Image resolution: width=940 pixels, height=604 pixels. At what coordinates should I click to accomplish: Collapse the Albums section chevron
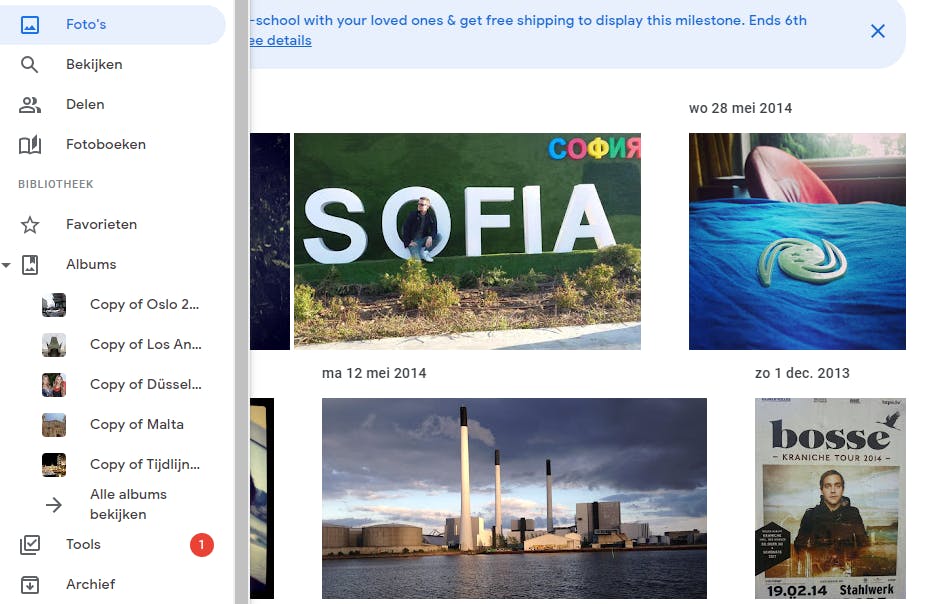[6, 264]
